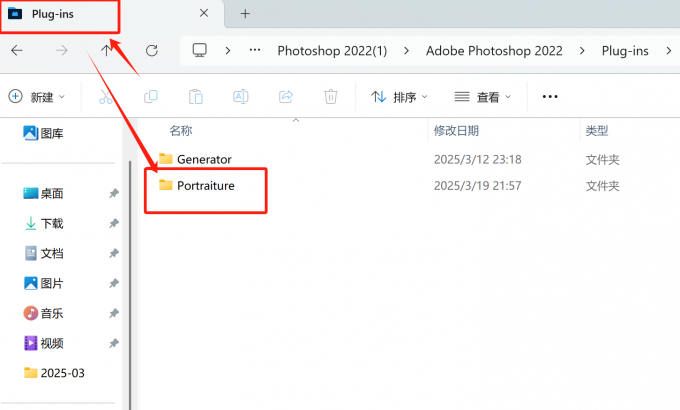Viewport: 680px width, 410px height.
Task: Expand chevron after Plug-ins breadcrumb
Action: (669, 51)
